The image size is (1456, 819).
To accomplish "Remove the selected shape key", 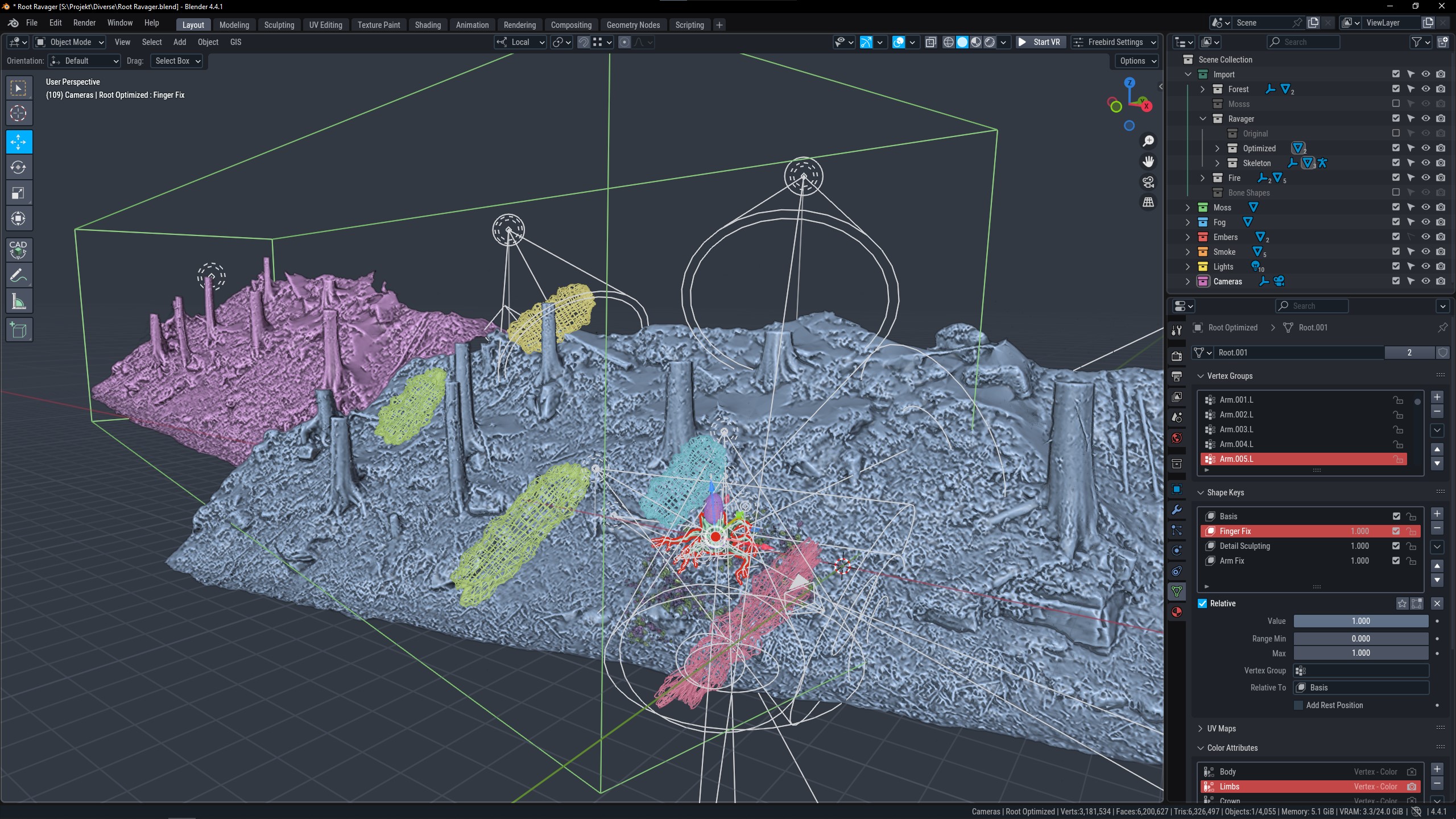I will [1437, 528].
